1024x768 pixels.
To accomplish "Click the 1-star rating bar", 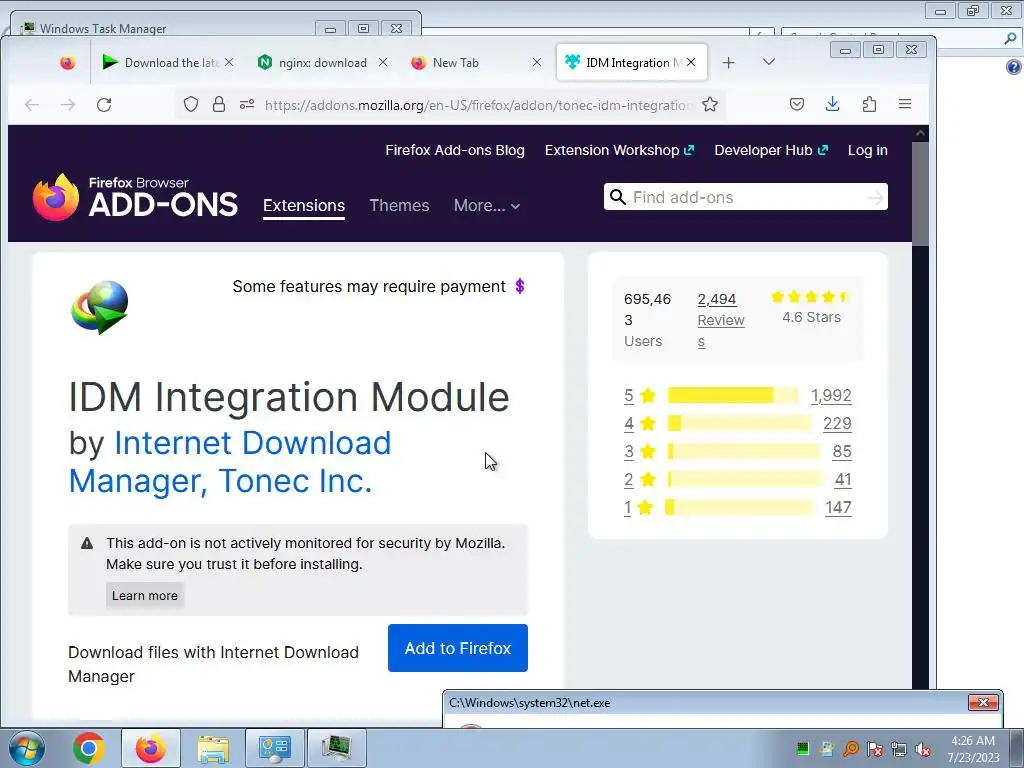I will 739,507.
